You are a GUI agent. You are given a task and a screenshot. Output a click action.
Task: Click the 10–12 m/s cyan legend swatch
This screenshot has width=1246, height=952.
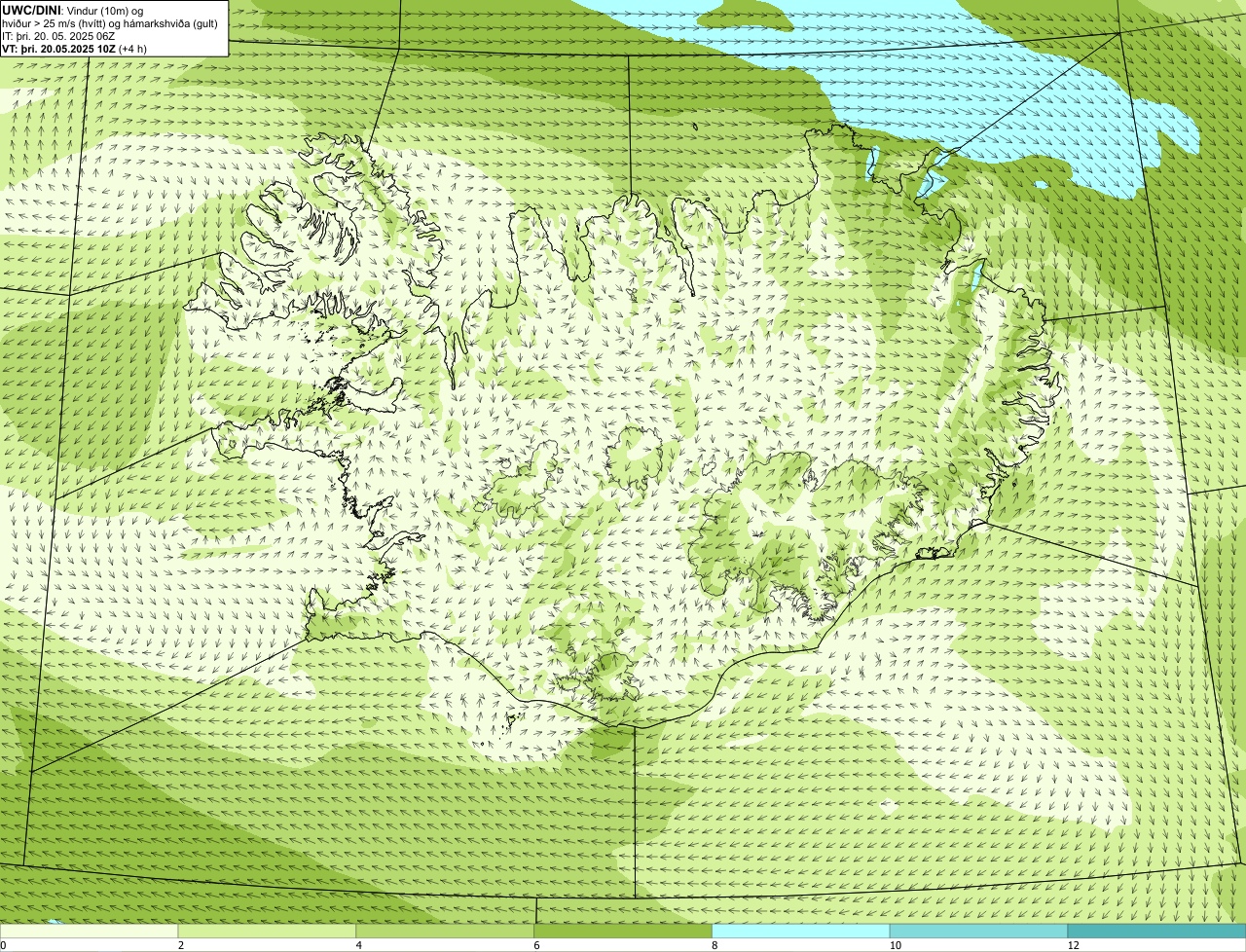point(979,932)
